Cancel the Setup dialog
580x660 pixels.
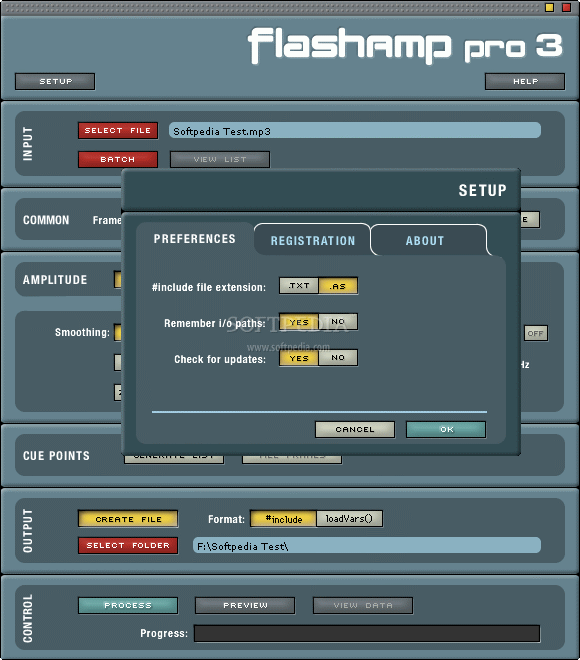pyautogui.click(x=355, y=429)
